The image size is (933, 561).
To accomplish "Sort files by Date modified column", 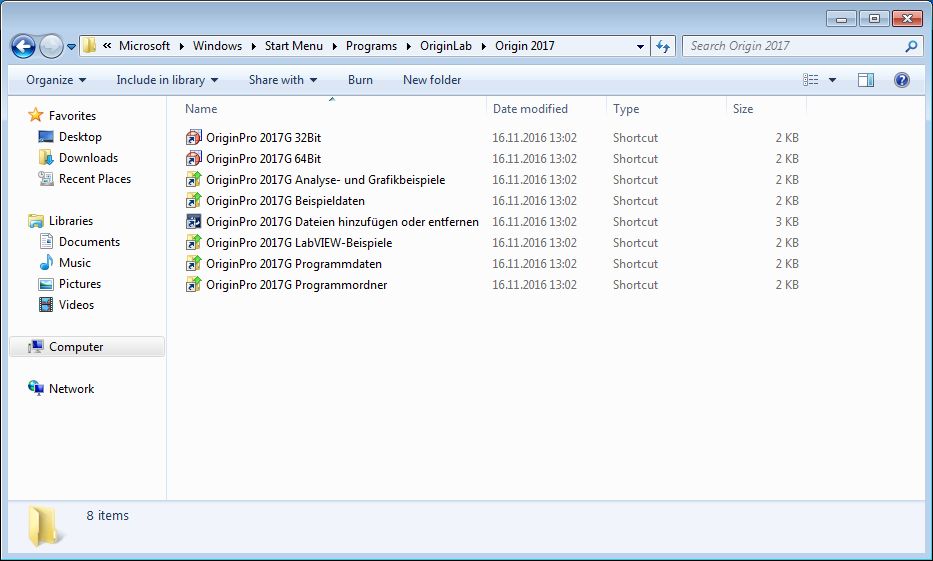I will 530,109.
